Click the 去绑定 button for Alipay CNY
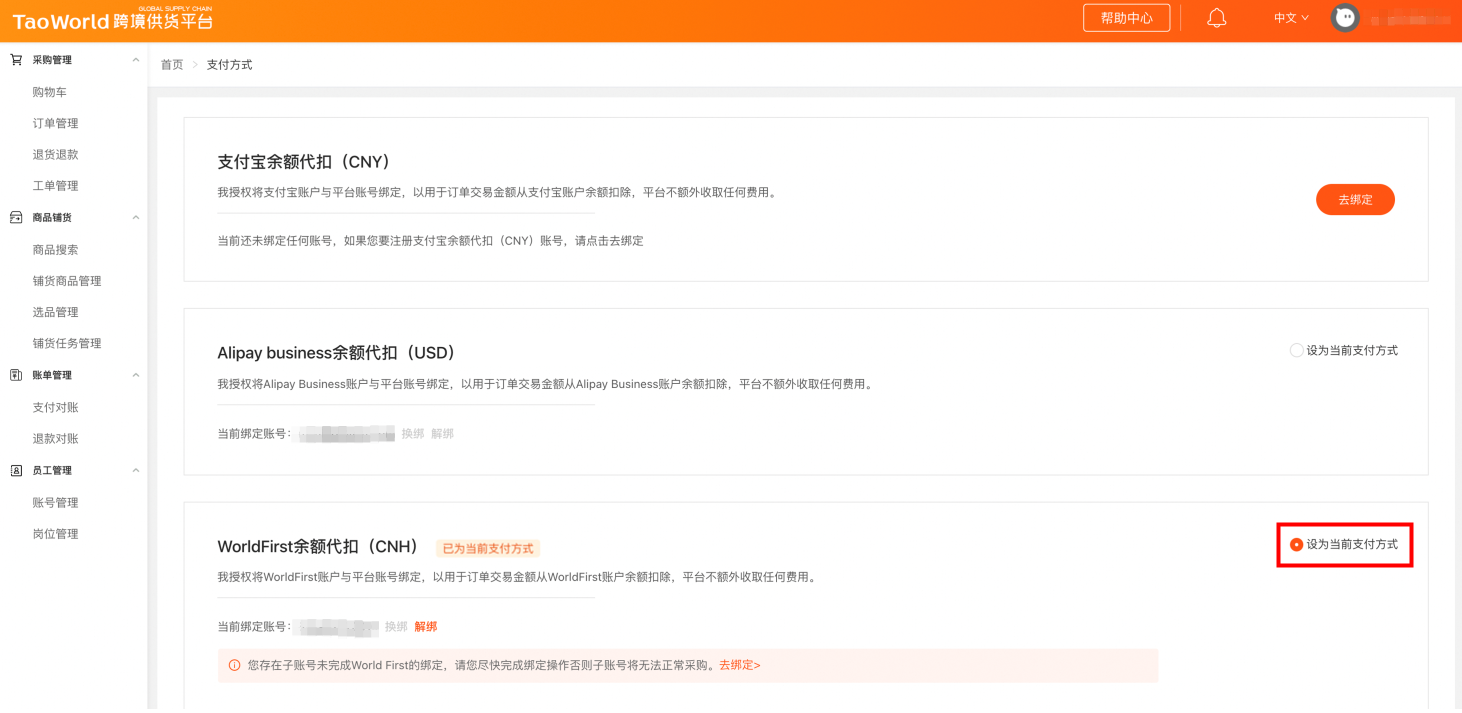Image resolution: width=1462 pixels, height=713 pixels. (x=1355, y=199)
